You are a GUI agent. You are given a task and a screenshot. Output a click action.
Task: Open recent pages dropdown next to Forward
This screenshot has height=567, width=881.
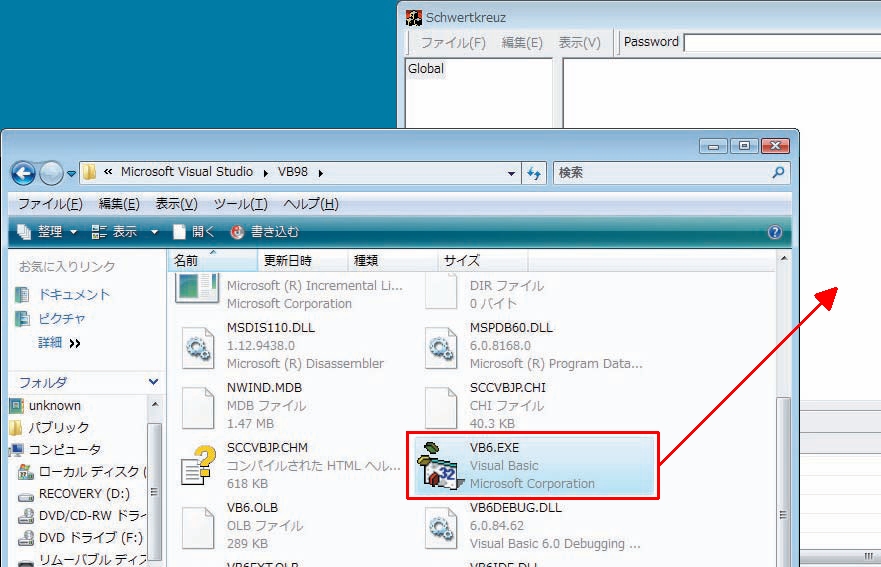coord(71,174)
